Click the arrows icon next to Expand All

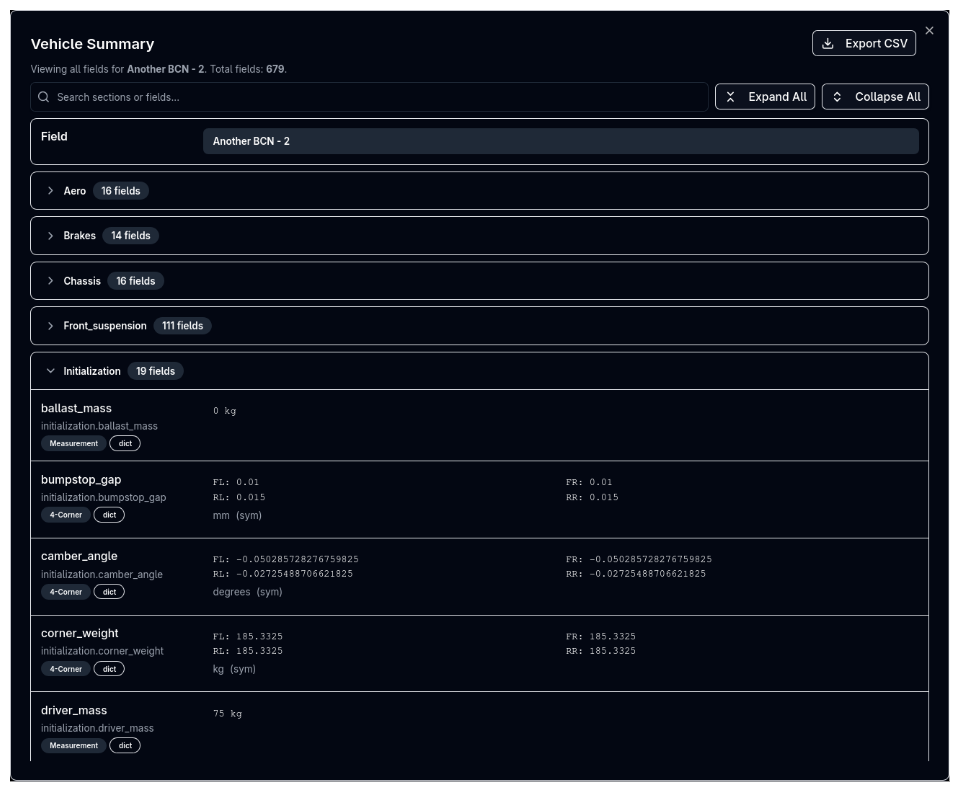[732, 96]
